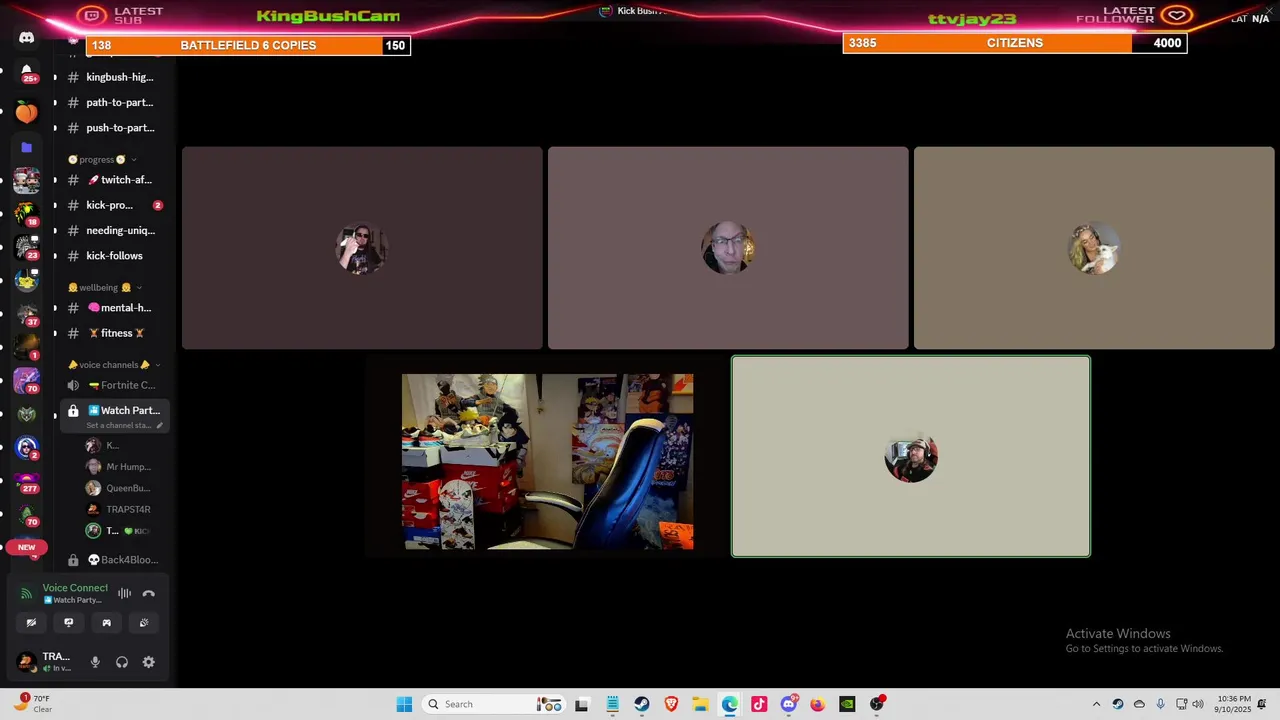
Task: Click the Battlefield 6 Copies goal bar
Action: 248,45
